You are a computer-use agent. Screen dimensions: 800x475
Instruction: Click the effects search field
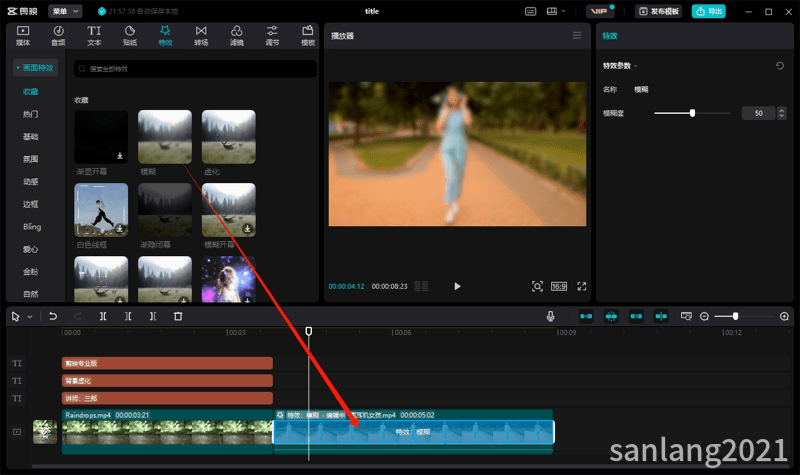[x=195, y=69]
